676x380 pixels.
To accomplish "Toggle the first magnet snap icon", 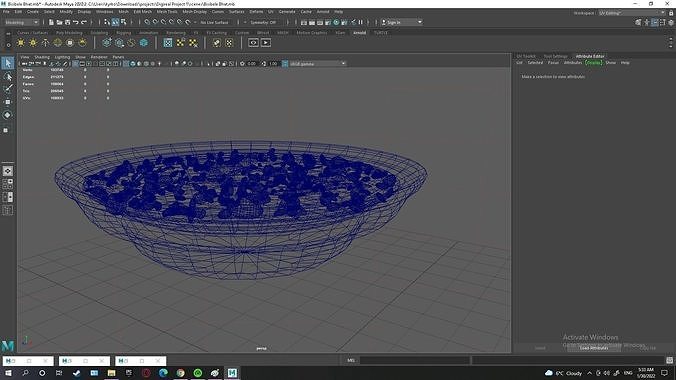I will pos(147,22).
